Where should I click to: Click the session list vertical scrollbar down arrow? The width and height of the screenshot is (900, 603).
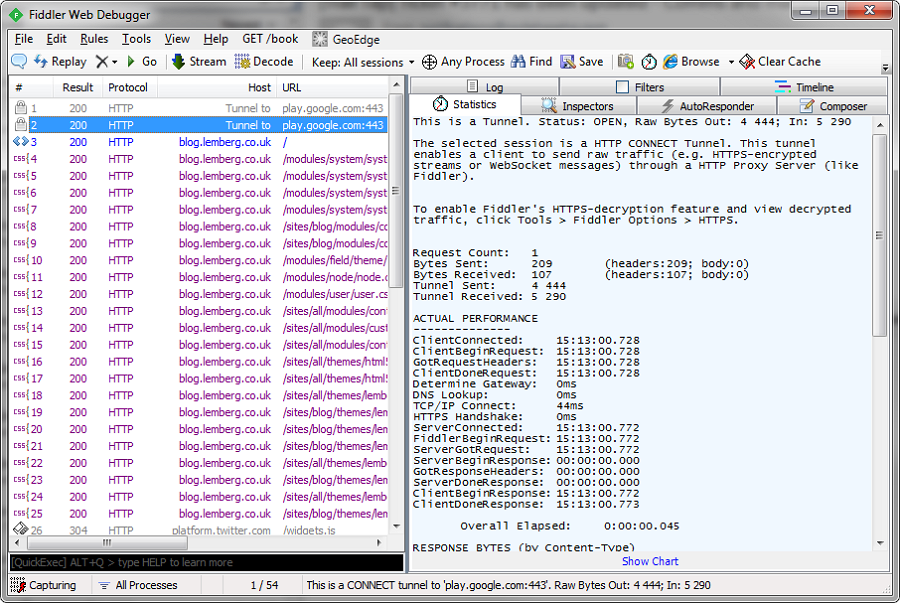tap(396, 526)
